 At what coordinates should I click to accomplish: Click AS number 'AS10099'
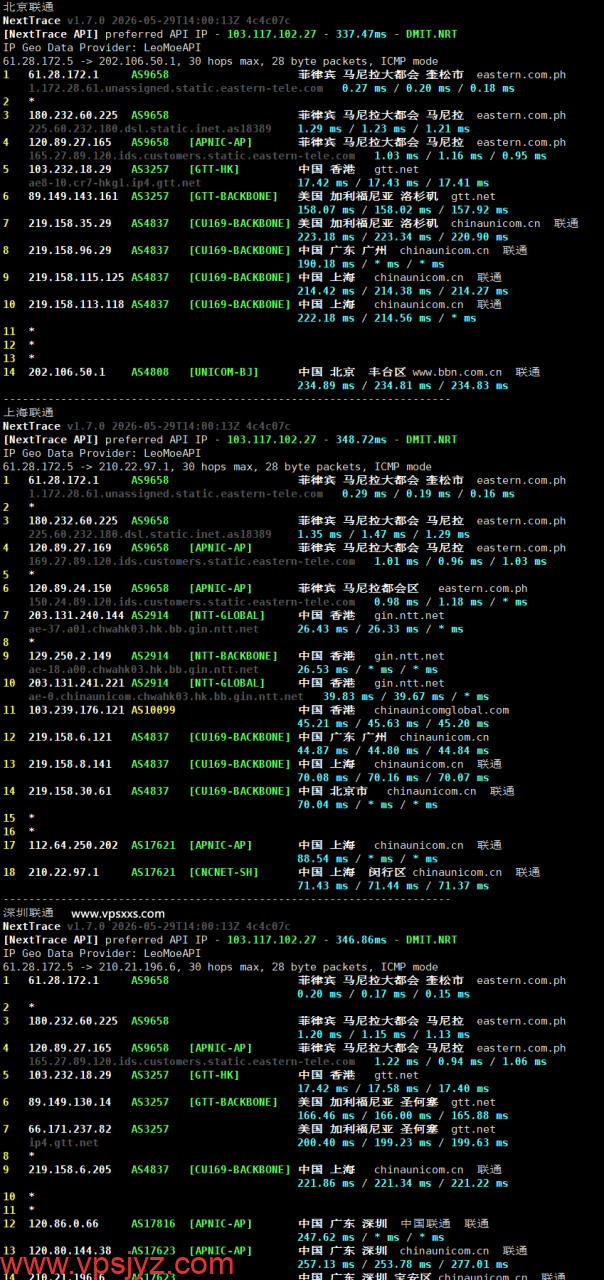(153, 710)
